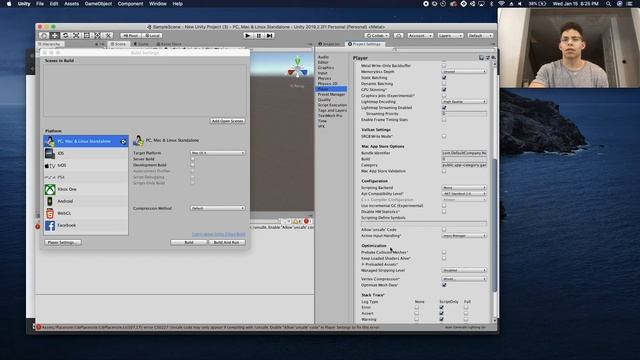
Task: Select the tvOS platform row
Action: (x=86, y=165)
